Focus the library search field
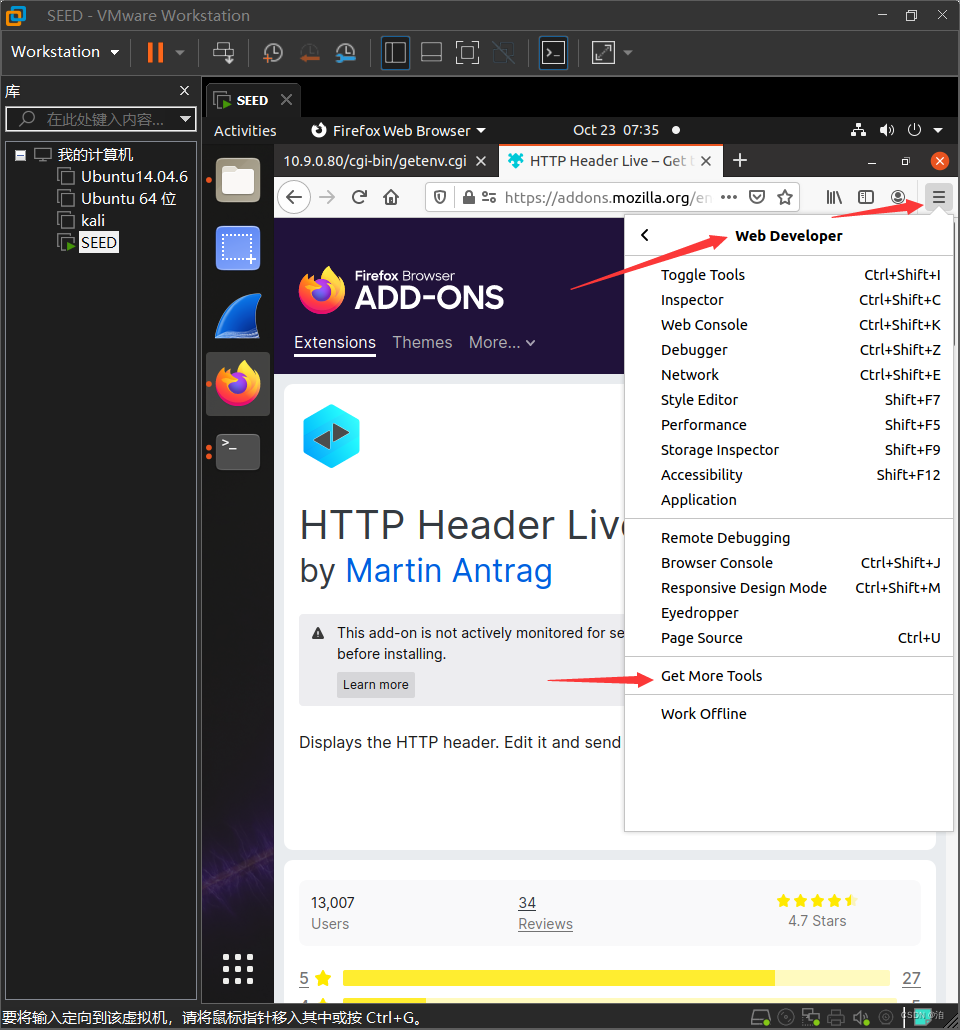 click(x=101, y=119)
